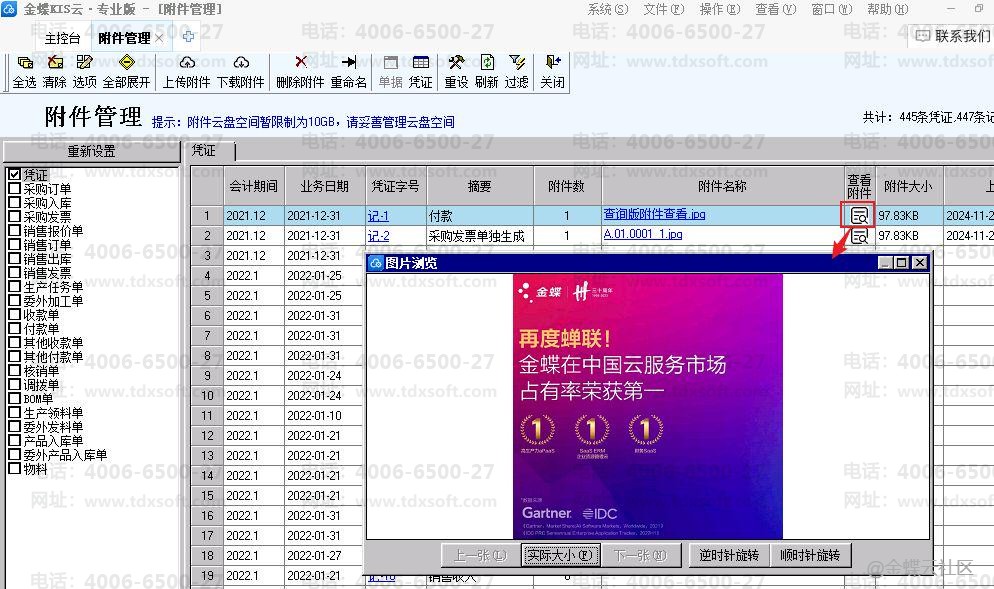Uncheck the 凭证 checkbox
Screen dimensions: 994x589
pos(15,174)
